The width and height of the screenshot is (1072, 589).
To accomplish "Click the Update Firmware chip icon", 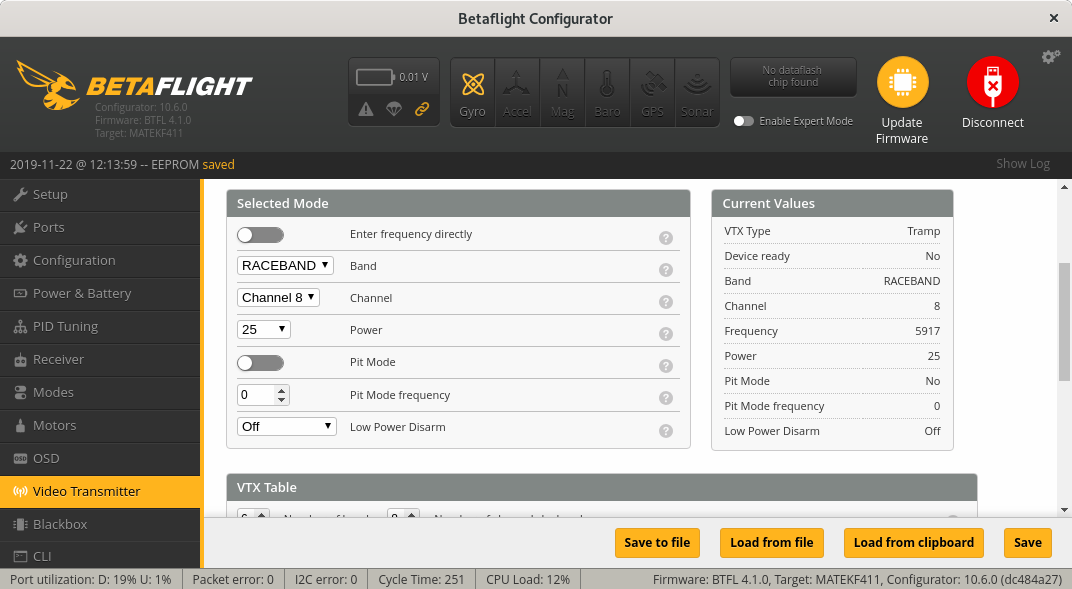I will click(902, 82).
